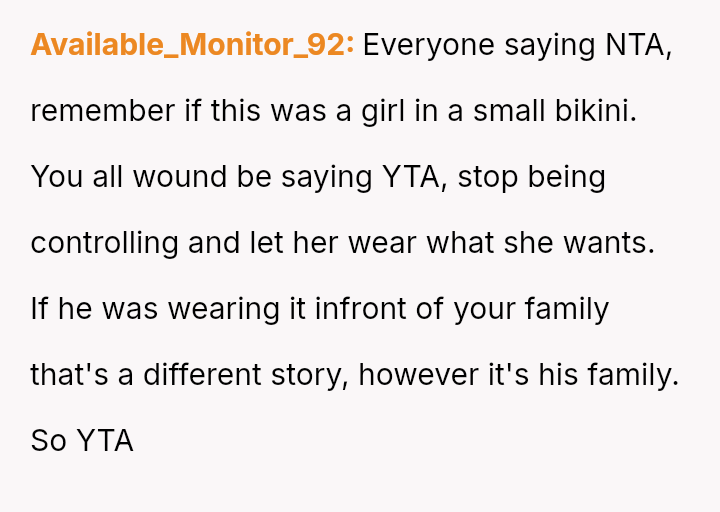Open the Available_Monitor_92 username link
This screenshot has height=512, width=720.
(x=192, y=45)
